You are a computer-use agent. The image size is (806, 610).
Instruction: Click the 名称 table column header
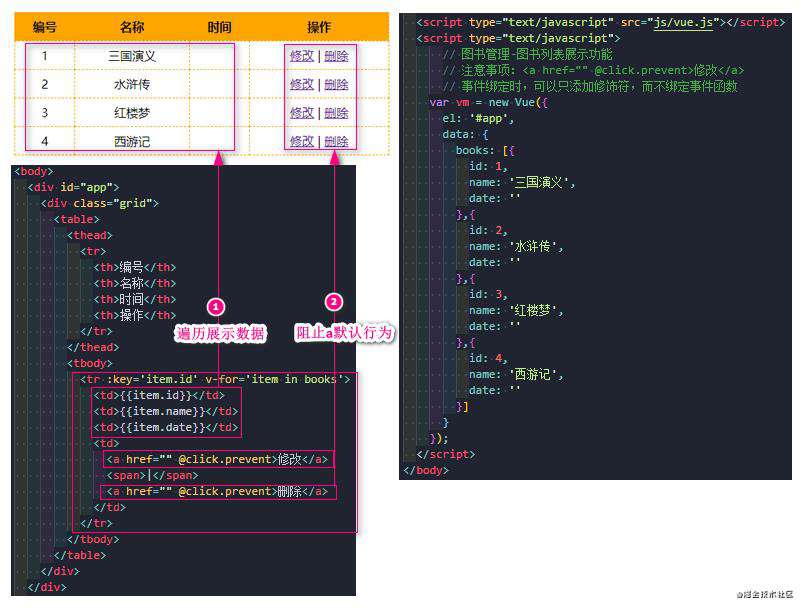132,27
